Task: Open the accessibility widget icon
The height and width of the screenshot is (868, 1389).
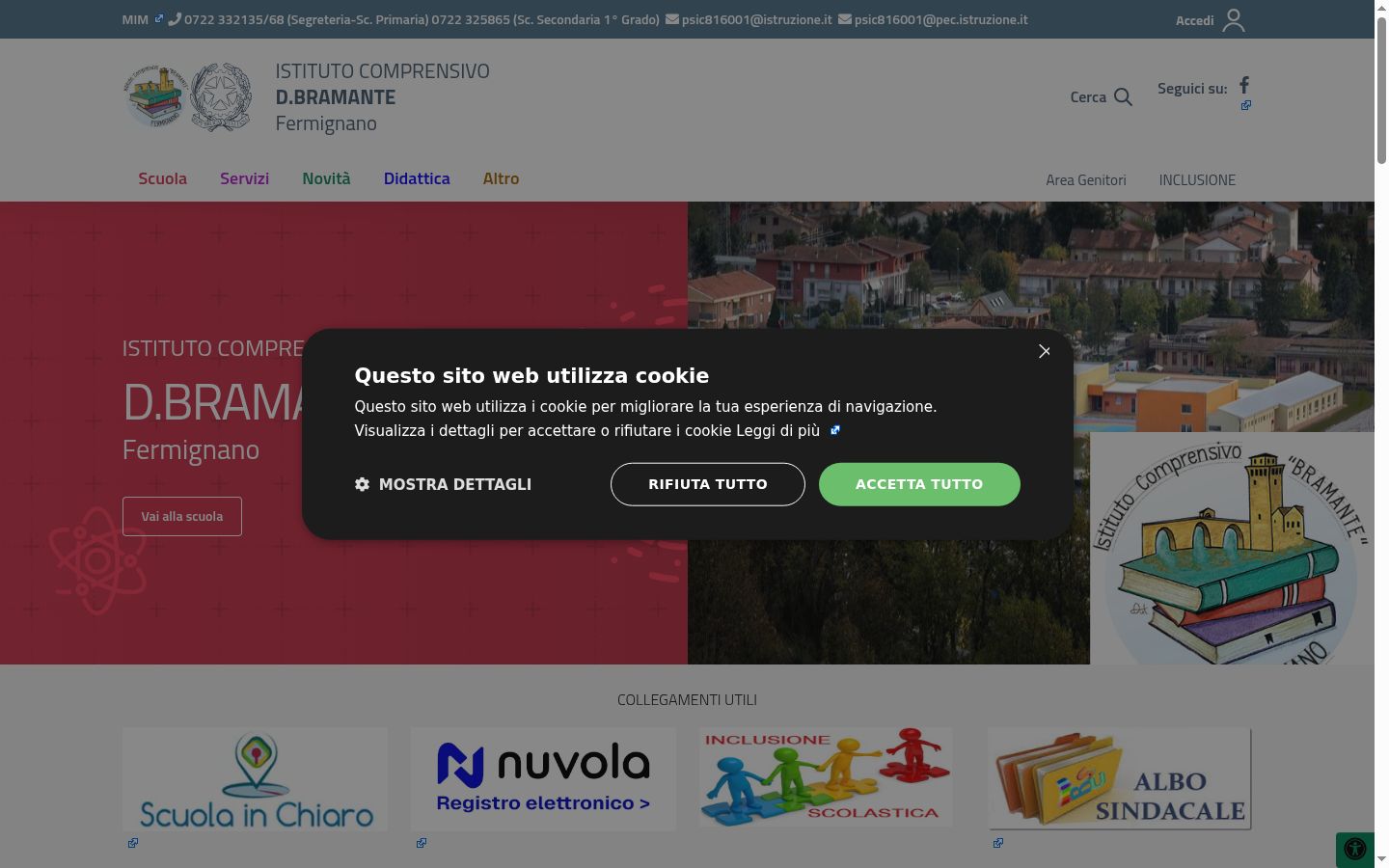Action: click(1355, 849)
